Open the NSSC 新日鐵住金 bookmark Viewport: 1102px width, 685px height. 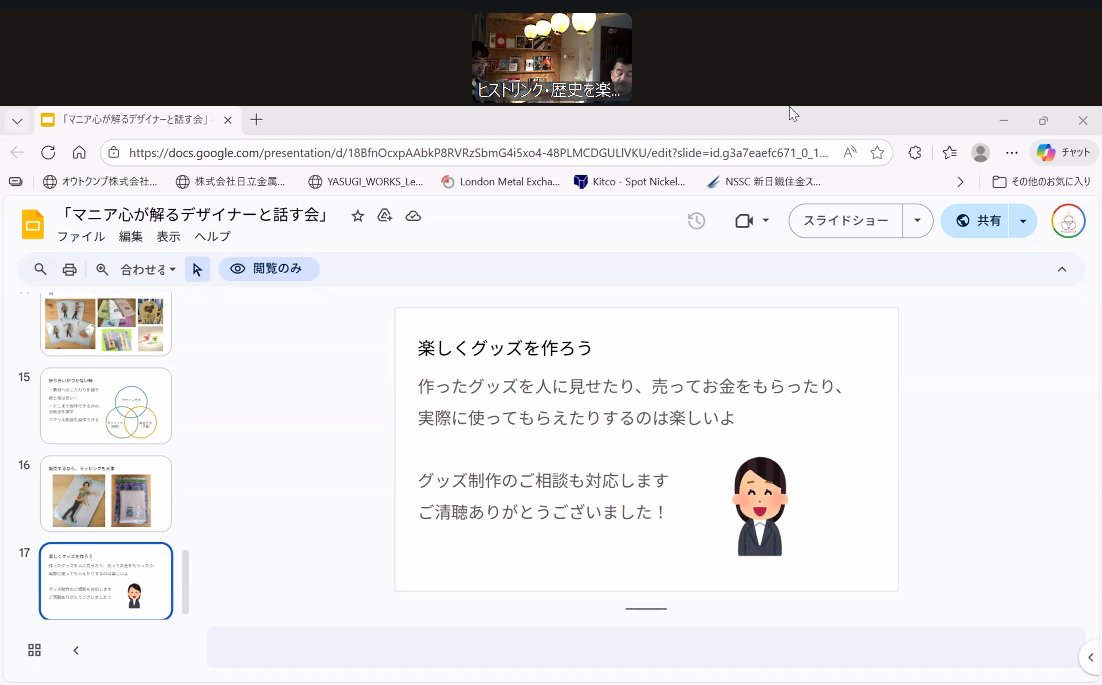763,181
